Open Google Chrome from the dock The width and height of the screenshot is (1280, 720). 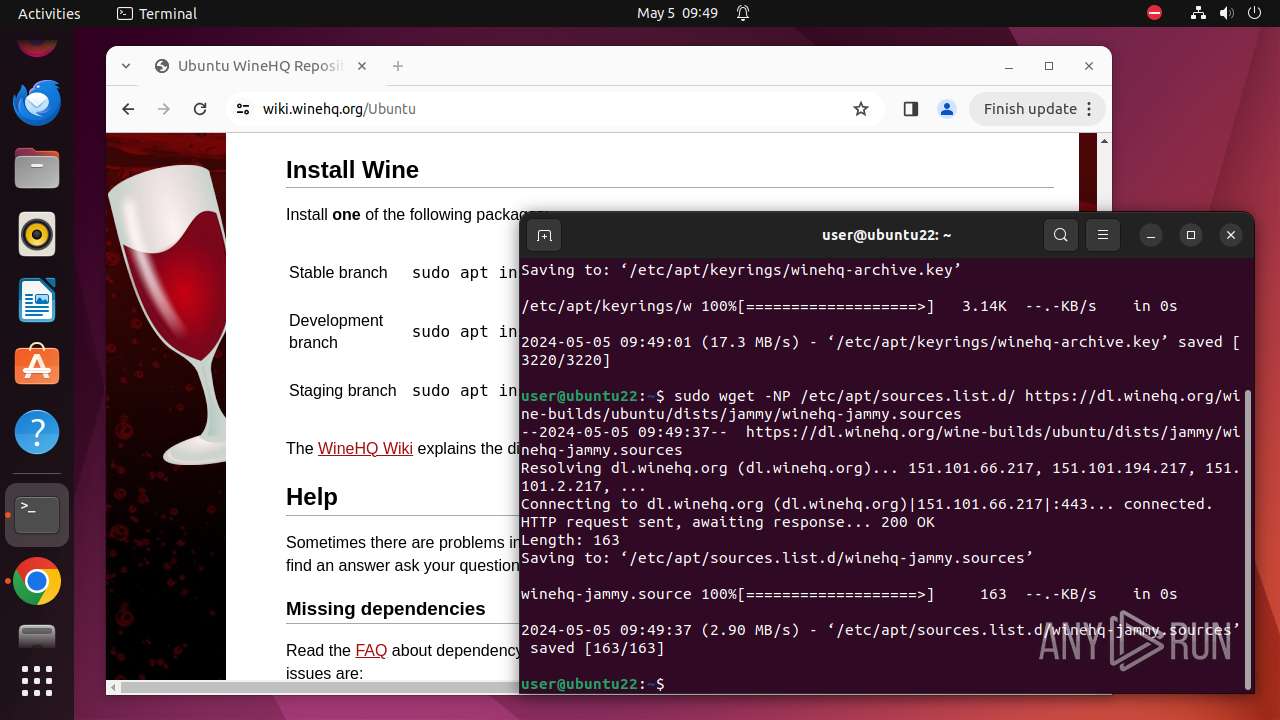click(37, 581)
